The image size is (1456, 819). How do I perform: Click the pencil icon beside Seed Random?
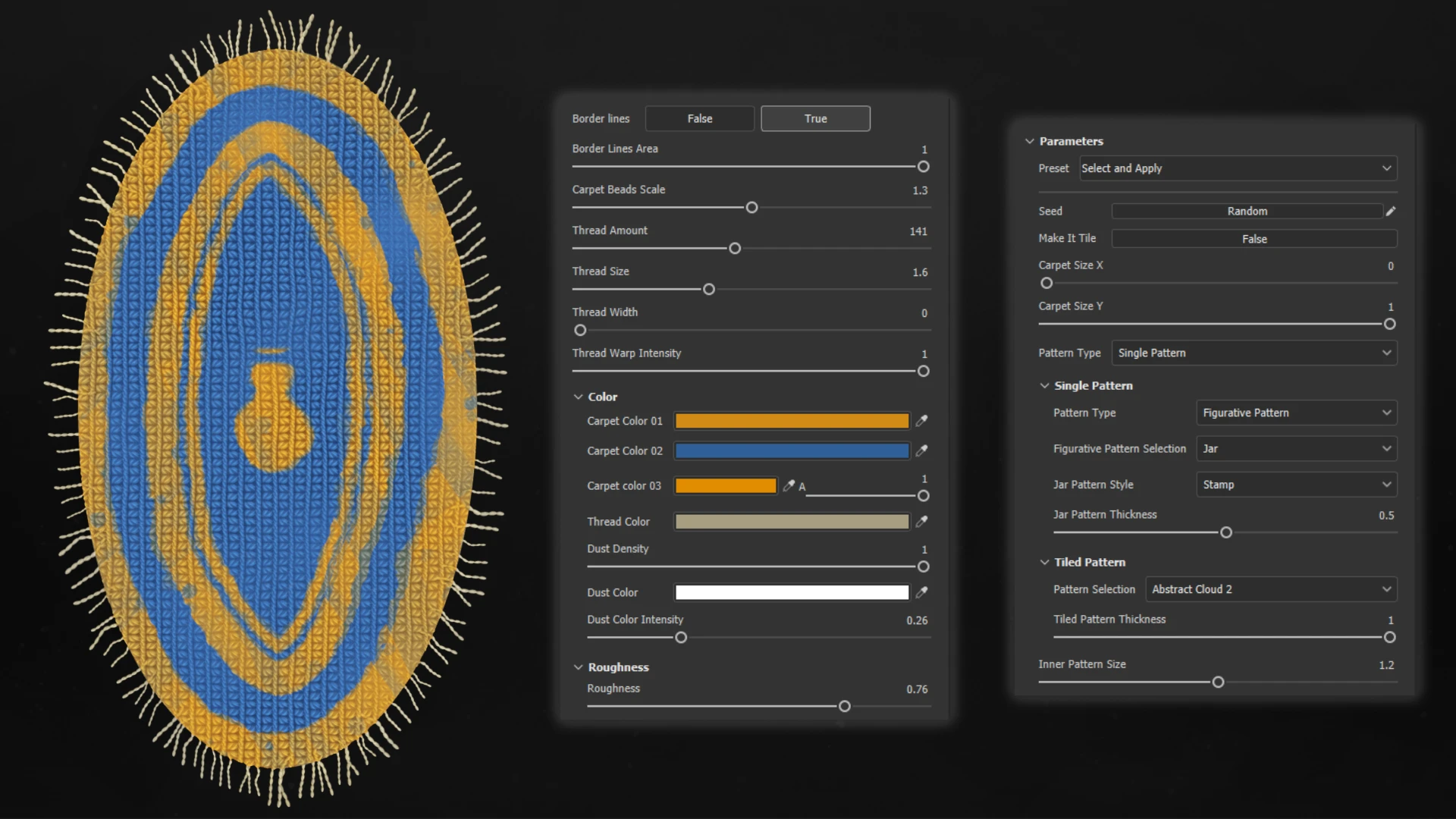click(x=1391, y=211)
